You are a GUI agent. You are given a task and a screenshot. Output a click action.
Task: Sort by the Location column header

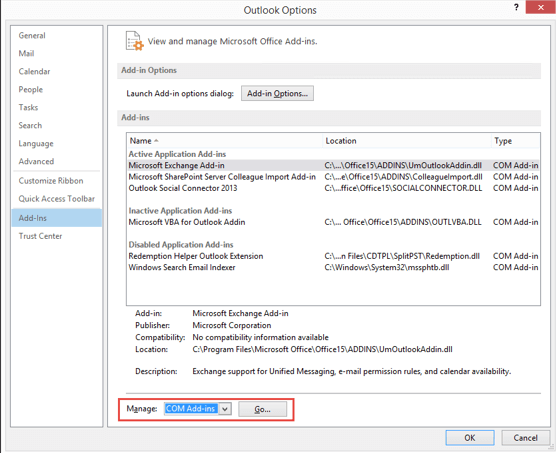point(406,141)
